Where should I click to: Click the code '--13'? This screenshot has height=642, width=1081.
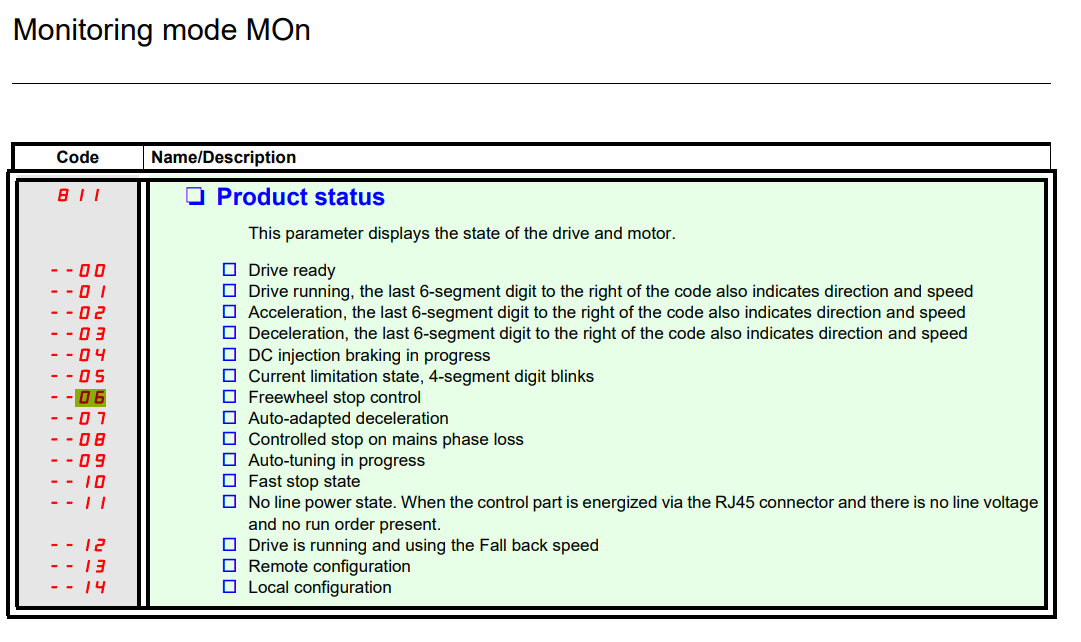[78, 567]
